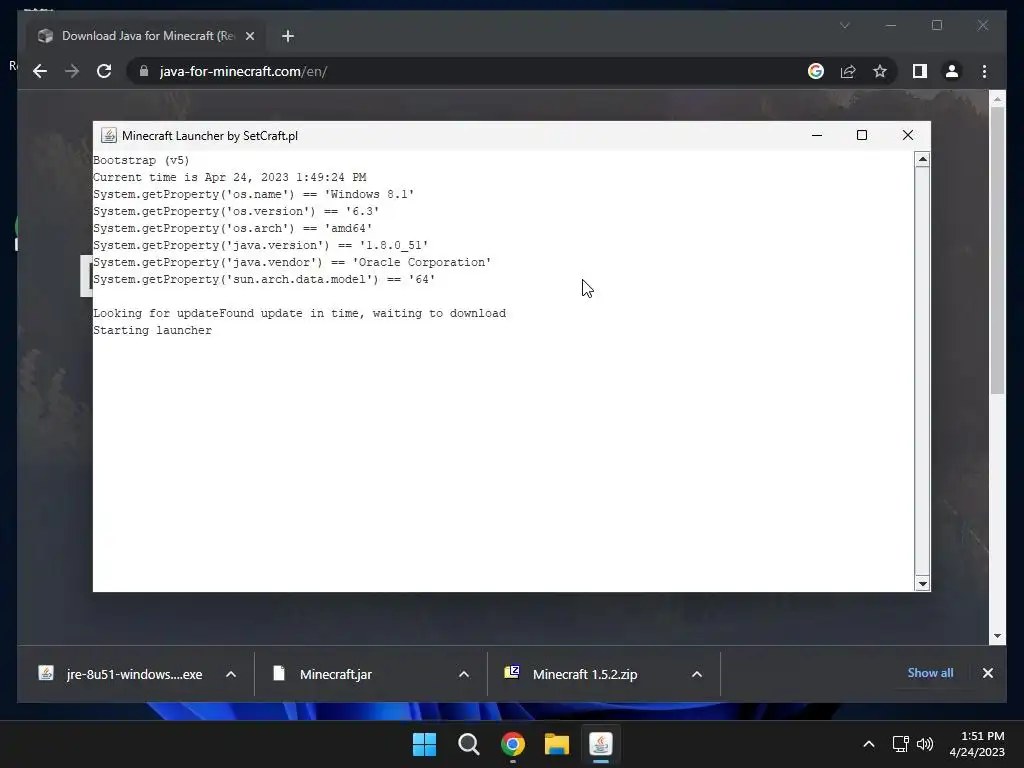Image resolution: width=1024 pixels, height=768 pixels.
Task: Select the Download Java for Minecraft tab
Action: click(147, 36)
